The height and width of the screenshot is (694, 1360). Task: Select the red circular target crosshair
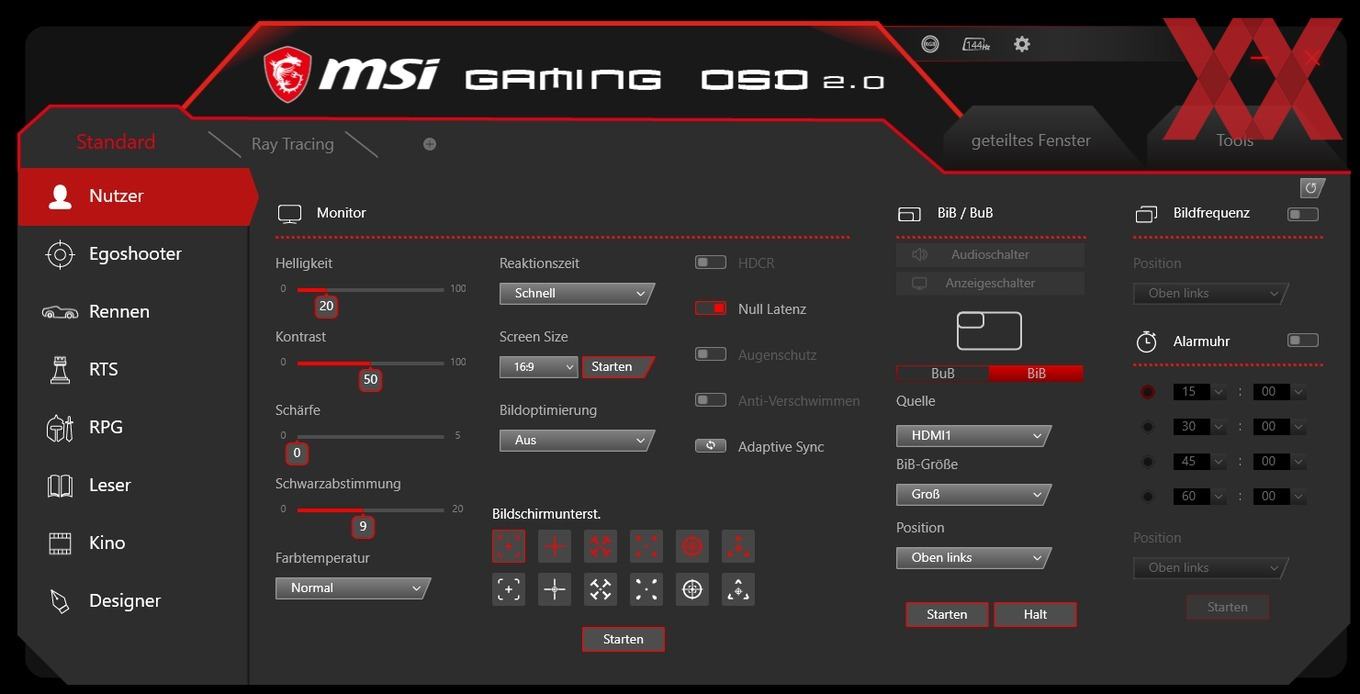click(x=692, y=546)
